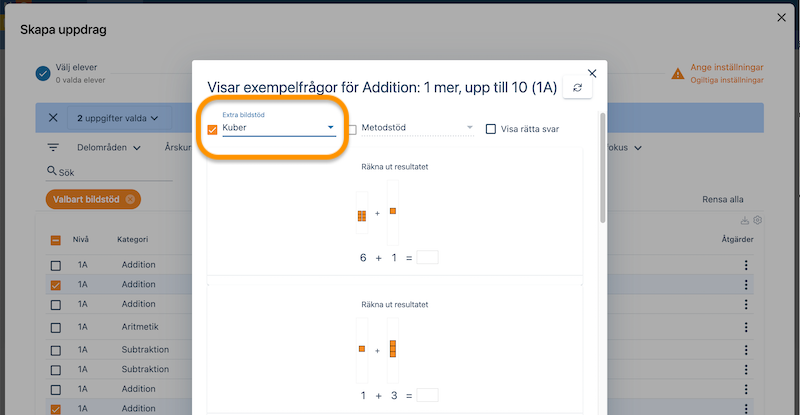Enable the Metodstöd checkbox

click(x=354, y=129)
